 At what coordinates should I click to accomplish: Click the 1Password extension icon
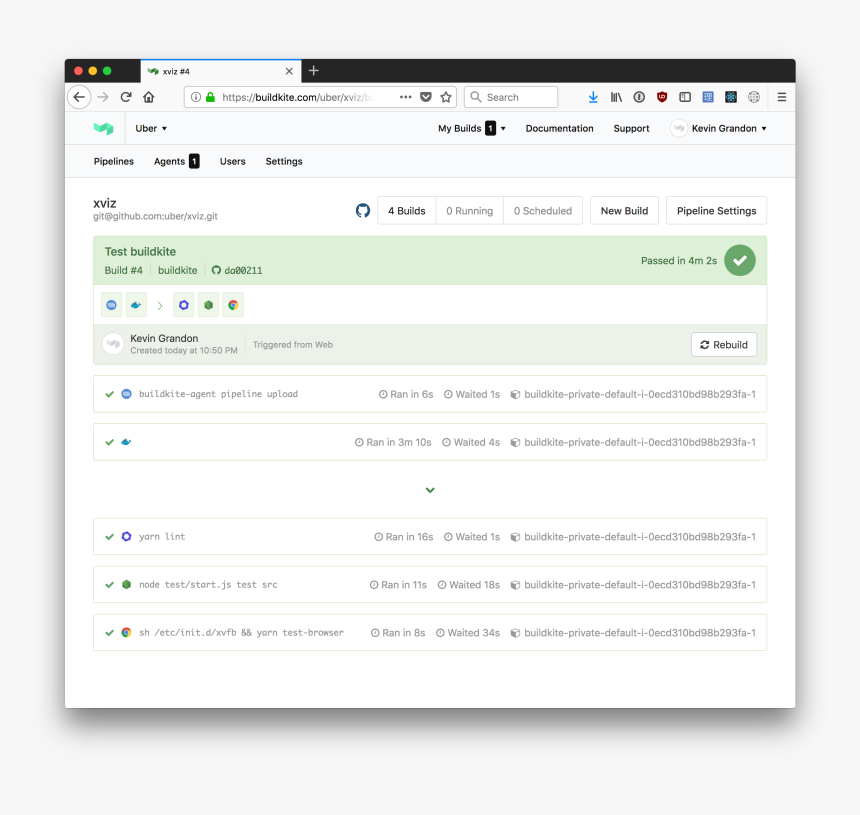(639, 97)
